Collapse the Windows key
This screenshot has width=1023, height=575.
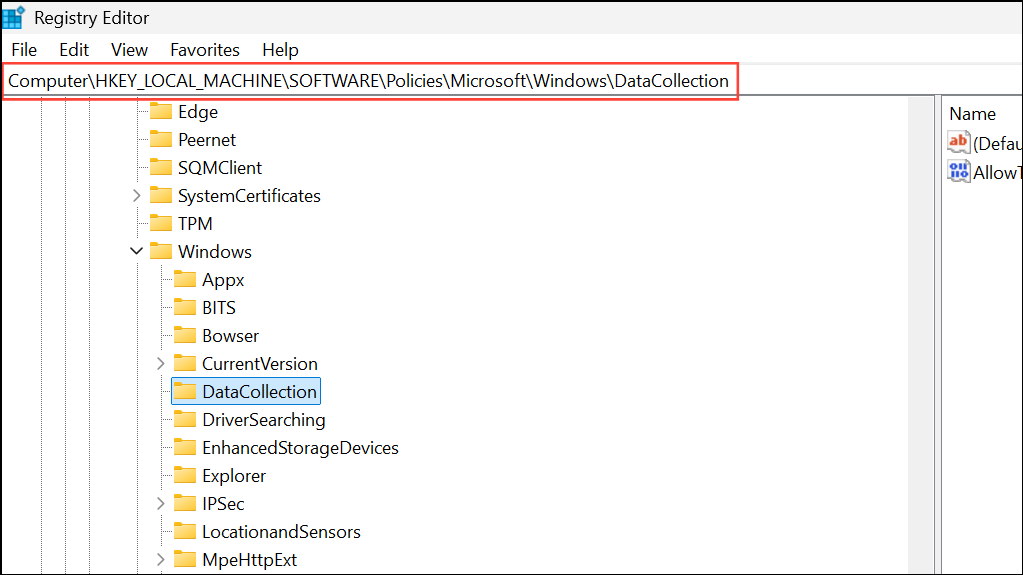click(x=136, y=251)
